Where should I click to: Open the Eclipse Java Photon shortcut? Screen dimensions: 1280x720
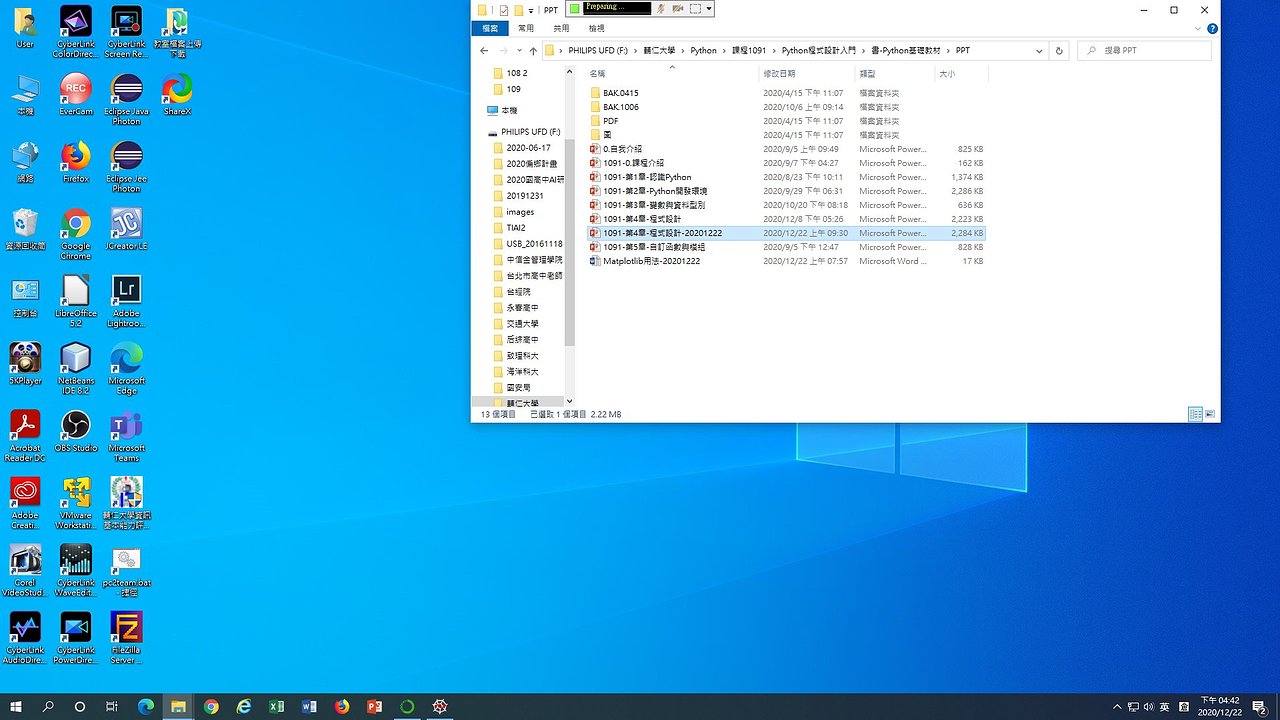point(126,99)
